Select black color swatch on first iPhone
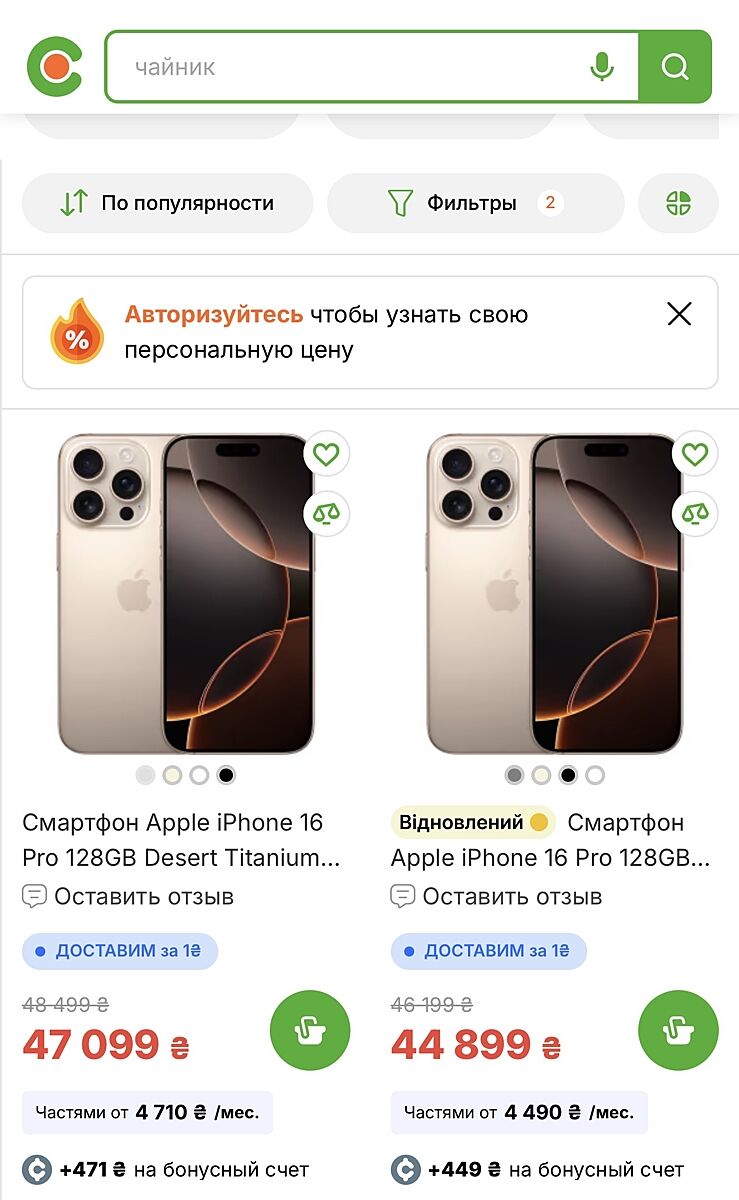The image size is (739, 1200). pos(226,775)
